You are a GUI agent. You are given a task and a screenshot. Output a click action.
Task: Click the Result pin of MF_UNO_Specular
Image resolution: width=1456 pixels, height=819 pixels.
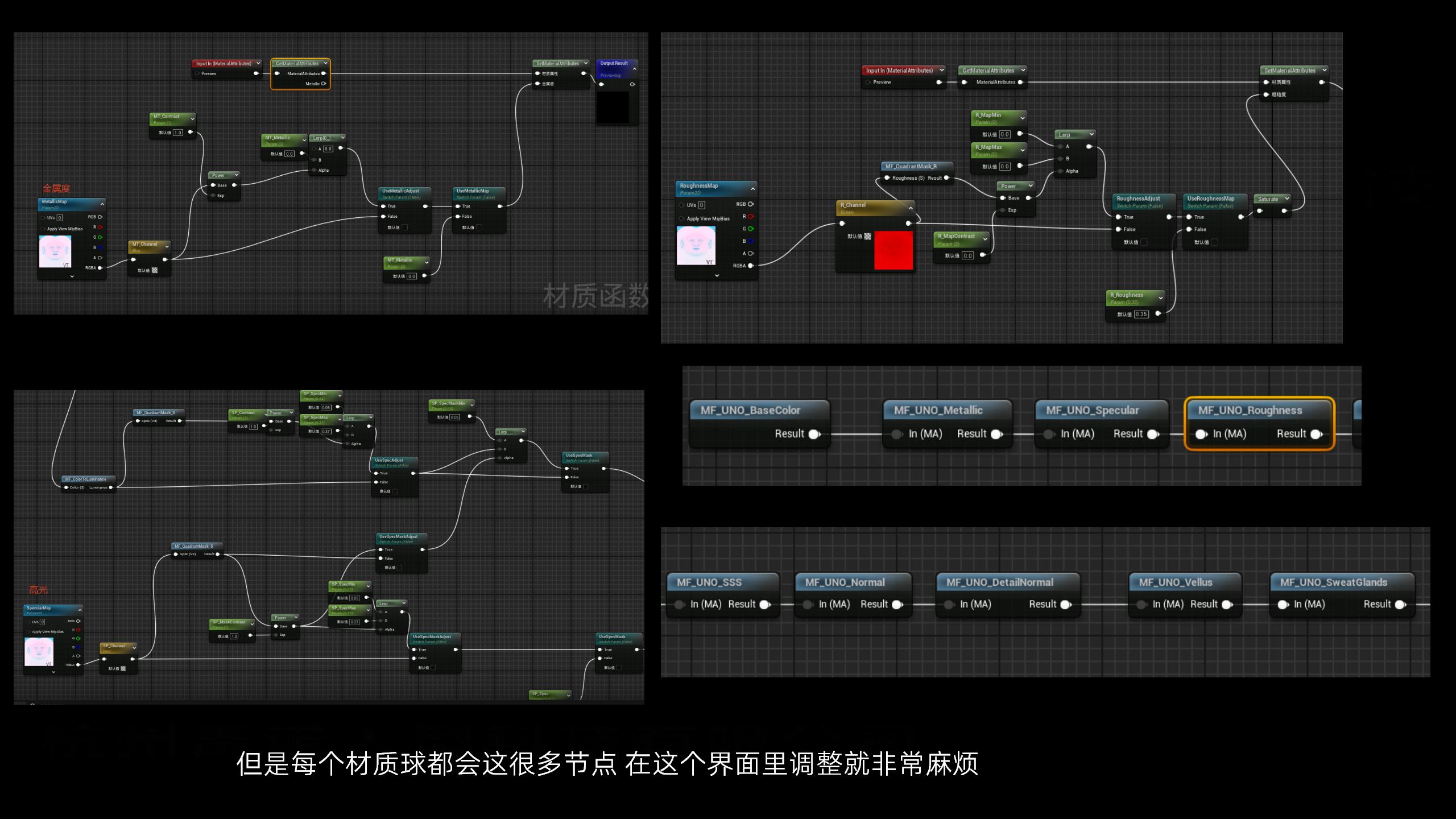pyautogui.click(x=1153, y=434)
